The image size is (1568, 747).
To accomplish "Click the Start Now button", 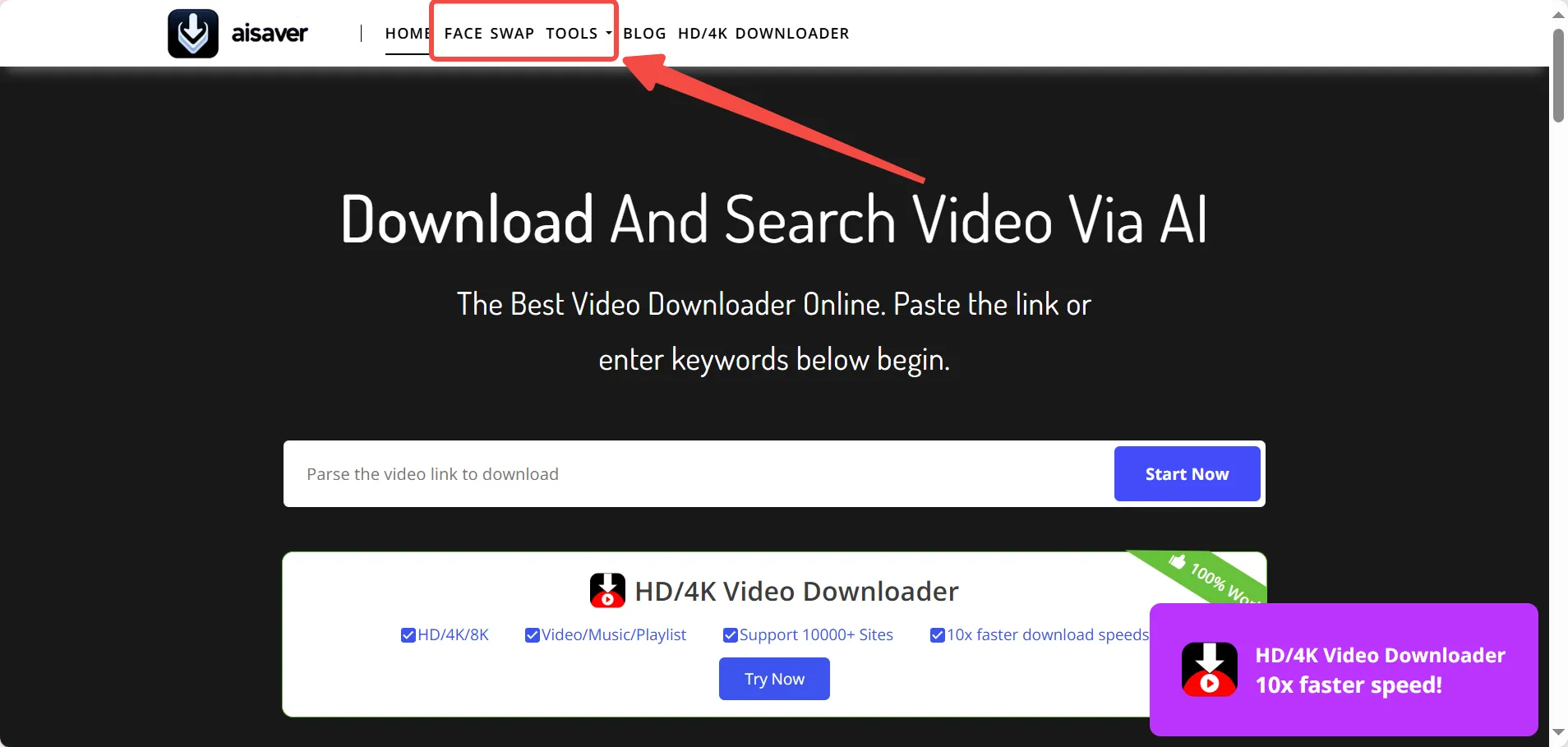I will click(x=1187, y=474).
